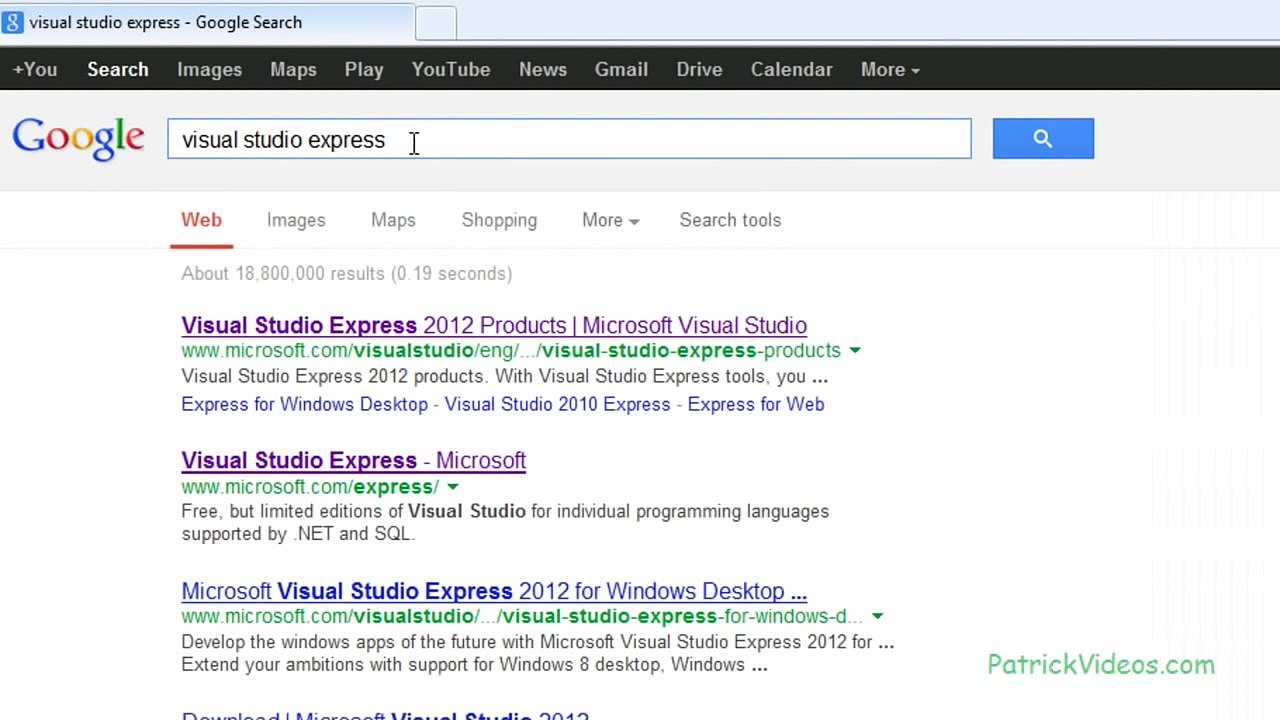Image resolution: width=1280 pixels, height=720 pixels.
Task: Open Images in the black navigation bar
Action: click(209, 70)
